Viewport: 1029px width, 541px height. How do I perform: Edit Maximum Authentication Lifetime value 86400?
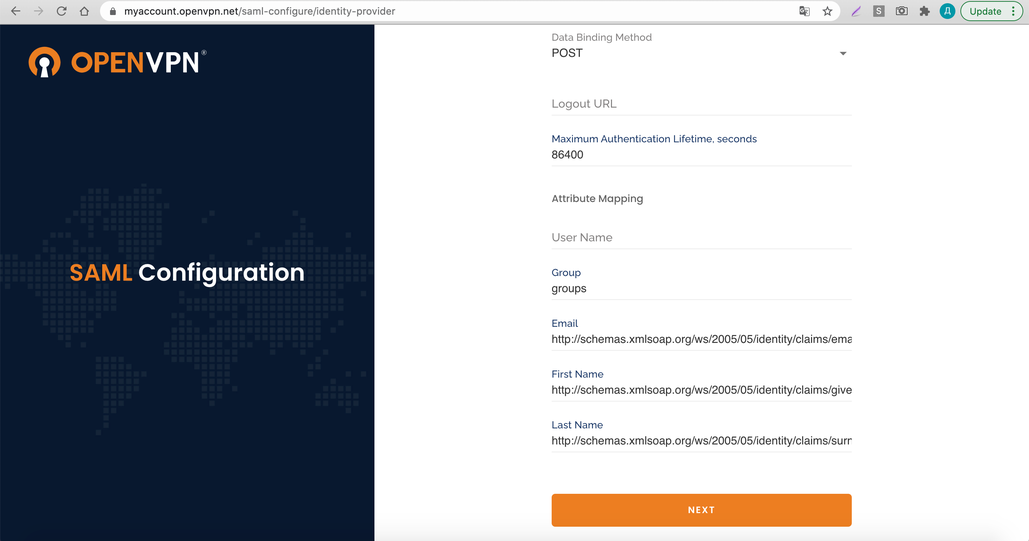coord(701,155)
